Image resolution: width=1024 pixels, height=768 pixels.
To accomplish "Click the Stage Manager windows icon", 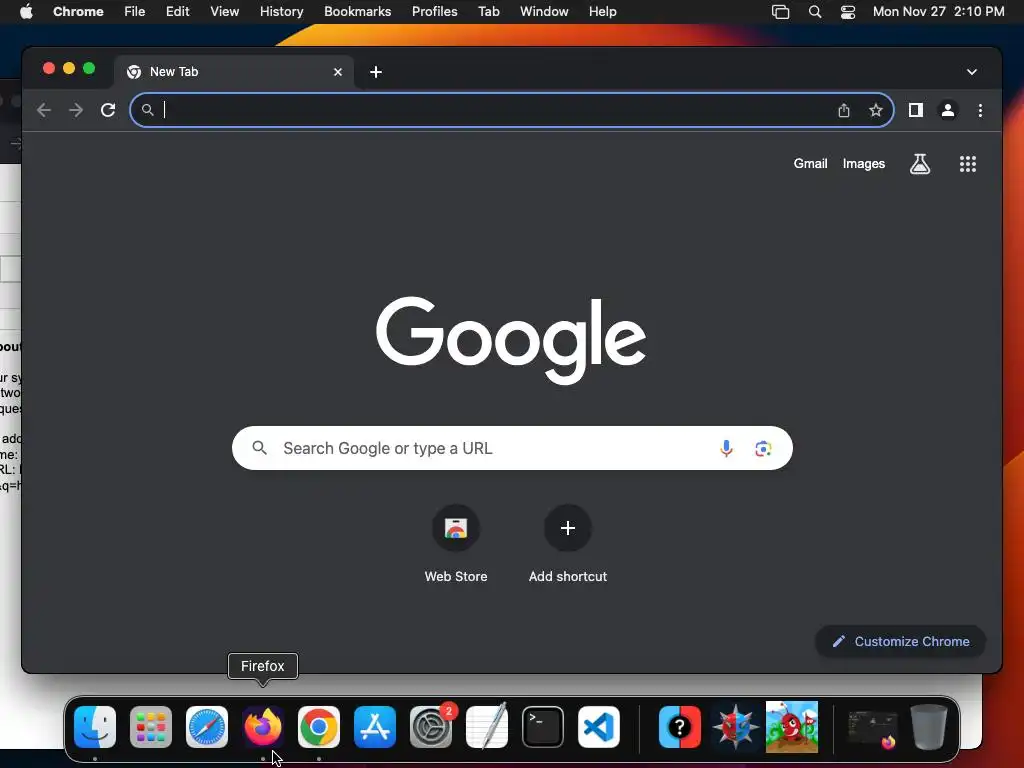I will [x=780, y=12].
